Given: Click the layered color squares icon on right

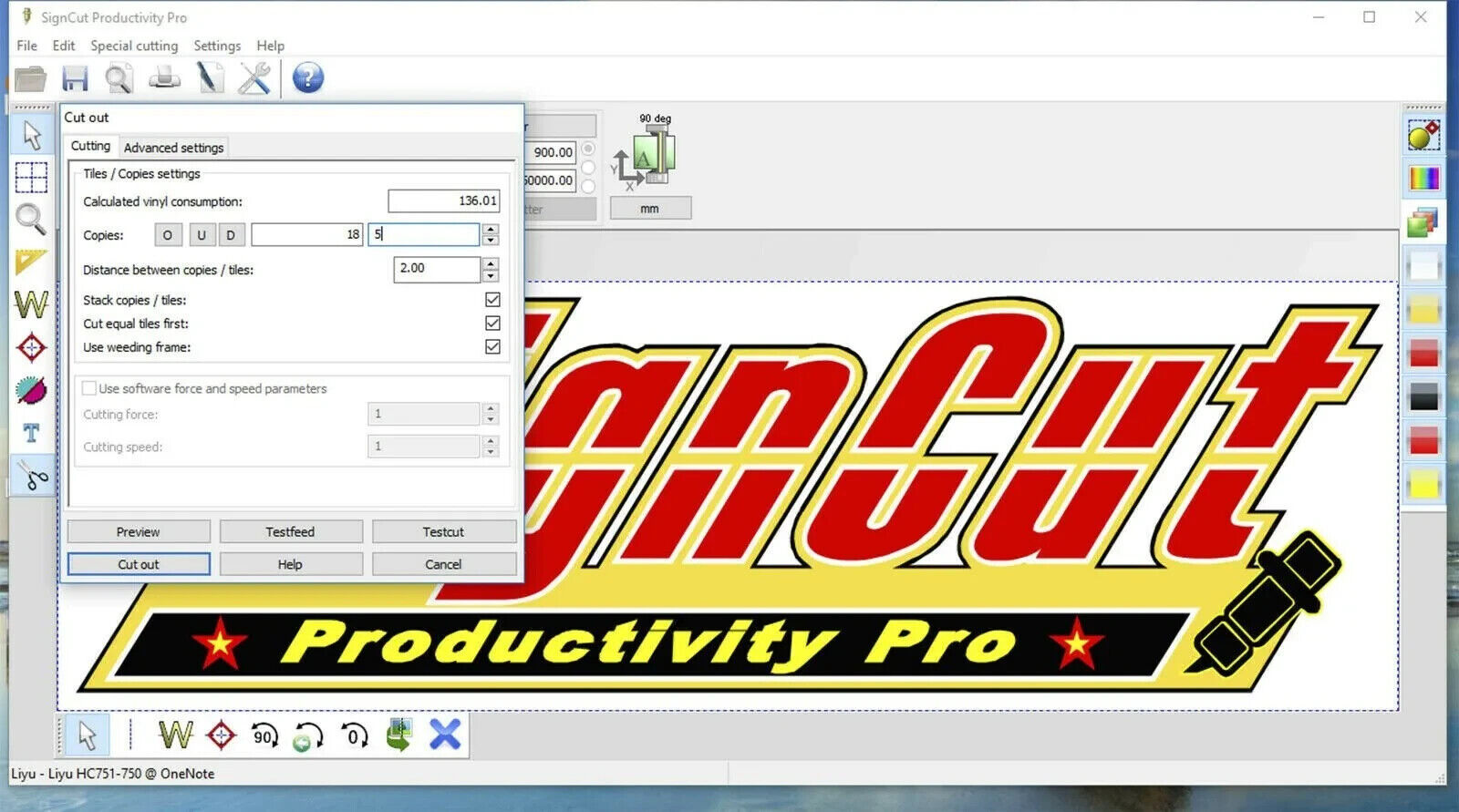Looking at the screenshot, I should point(1423,221).
